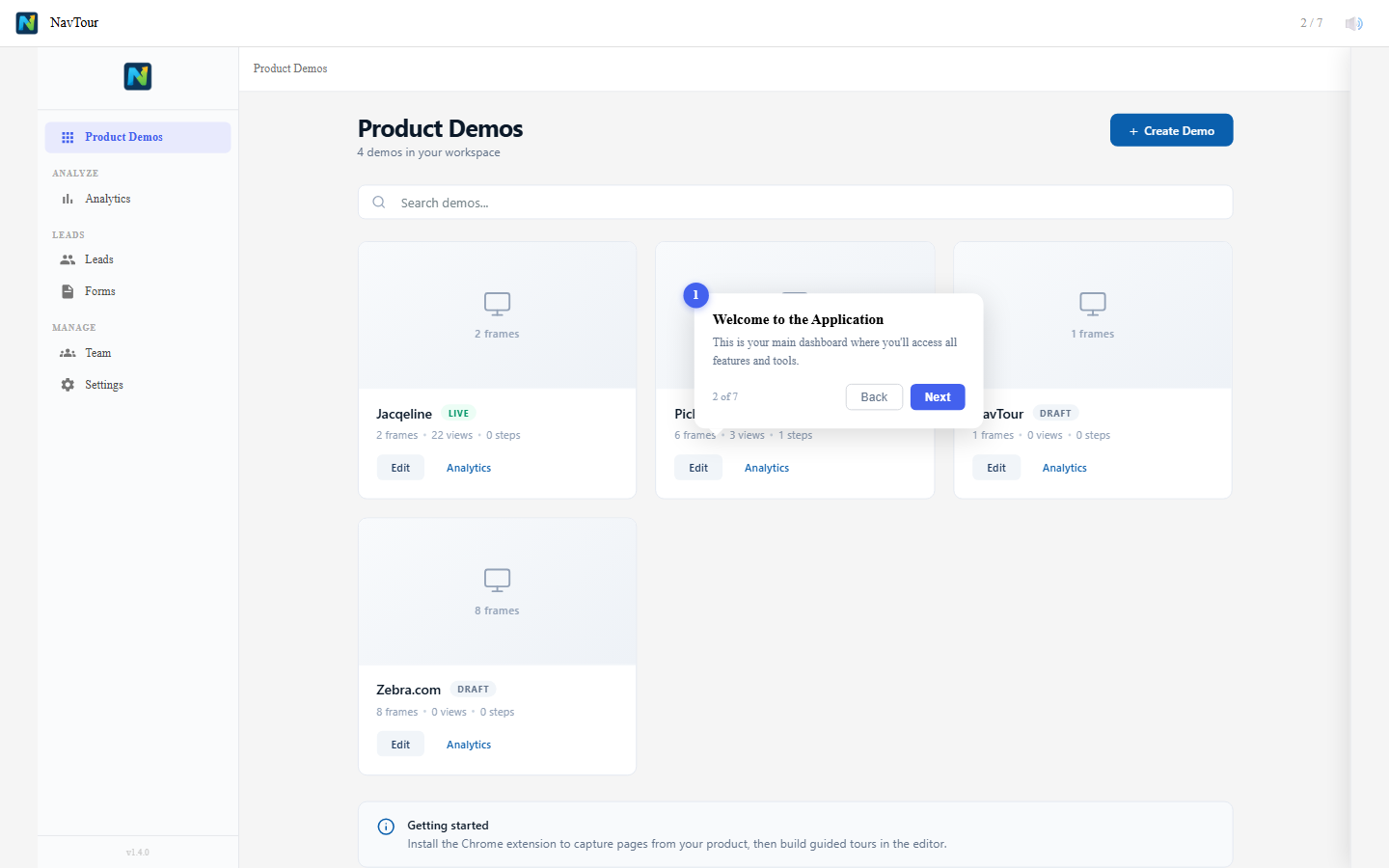This screenshot has width=1389, height=868.
Task: Click the monitor icon on Zebra.com card
Action: tap(497, 580)
